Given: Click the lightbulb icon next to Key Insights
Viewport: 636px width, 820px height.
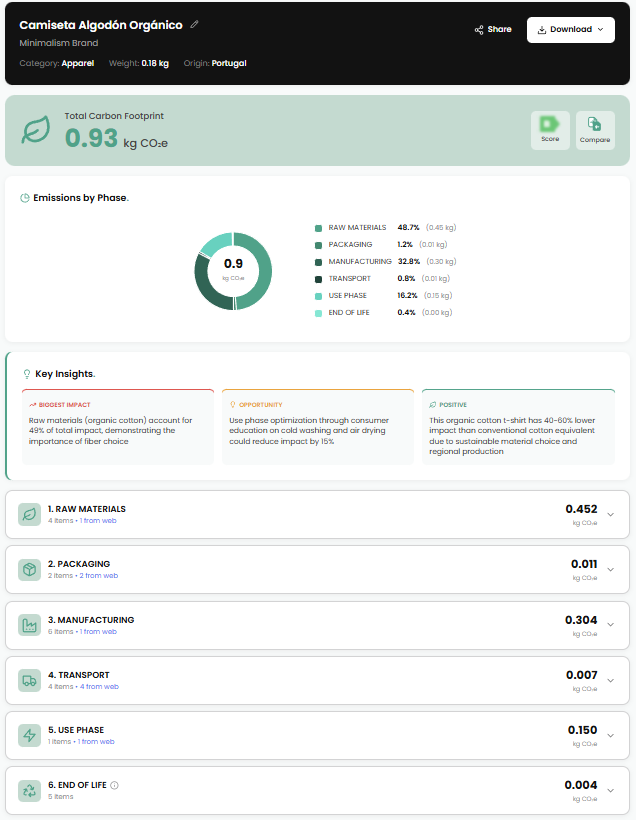Looking at the screenshot, I should tap(27, 374).
